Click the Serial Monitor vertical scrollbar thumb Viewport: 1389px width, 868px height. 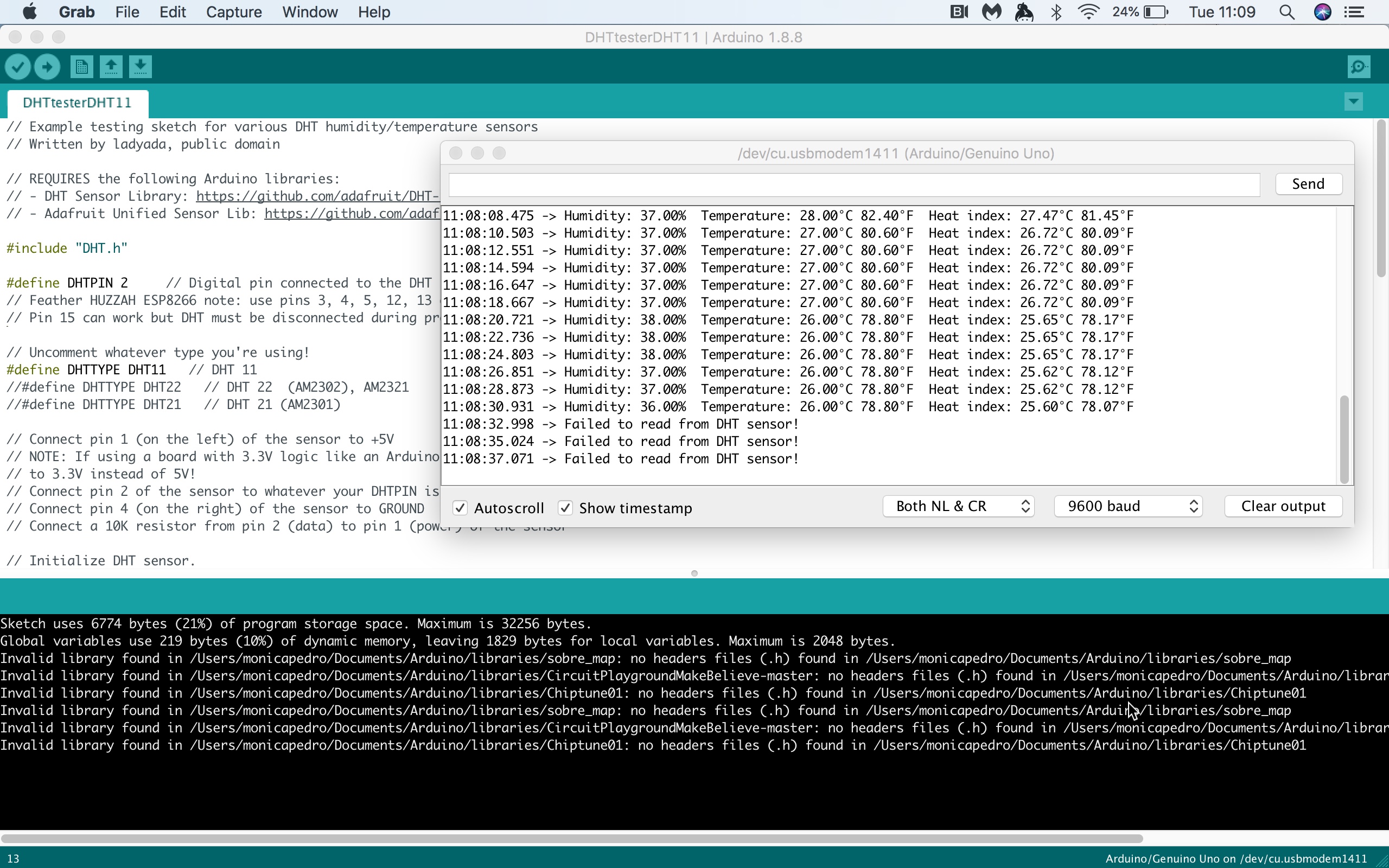[x=1344, y=439]
